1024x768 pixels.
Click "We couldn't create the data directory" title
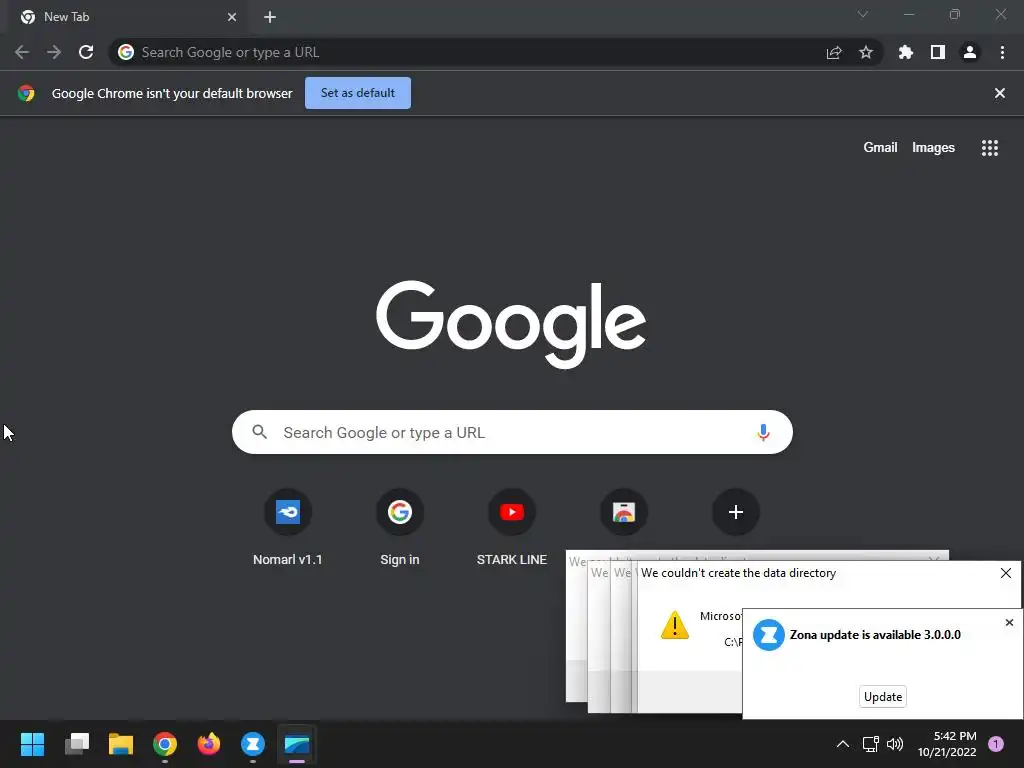point(738,573)
